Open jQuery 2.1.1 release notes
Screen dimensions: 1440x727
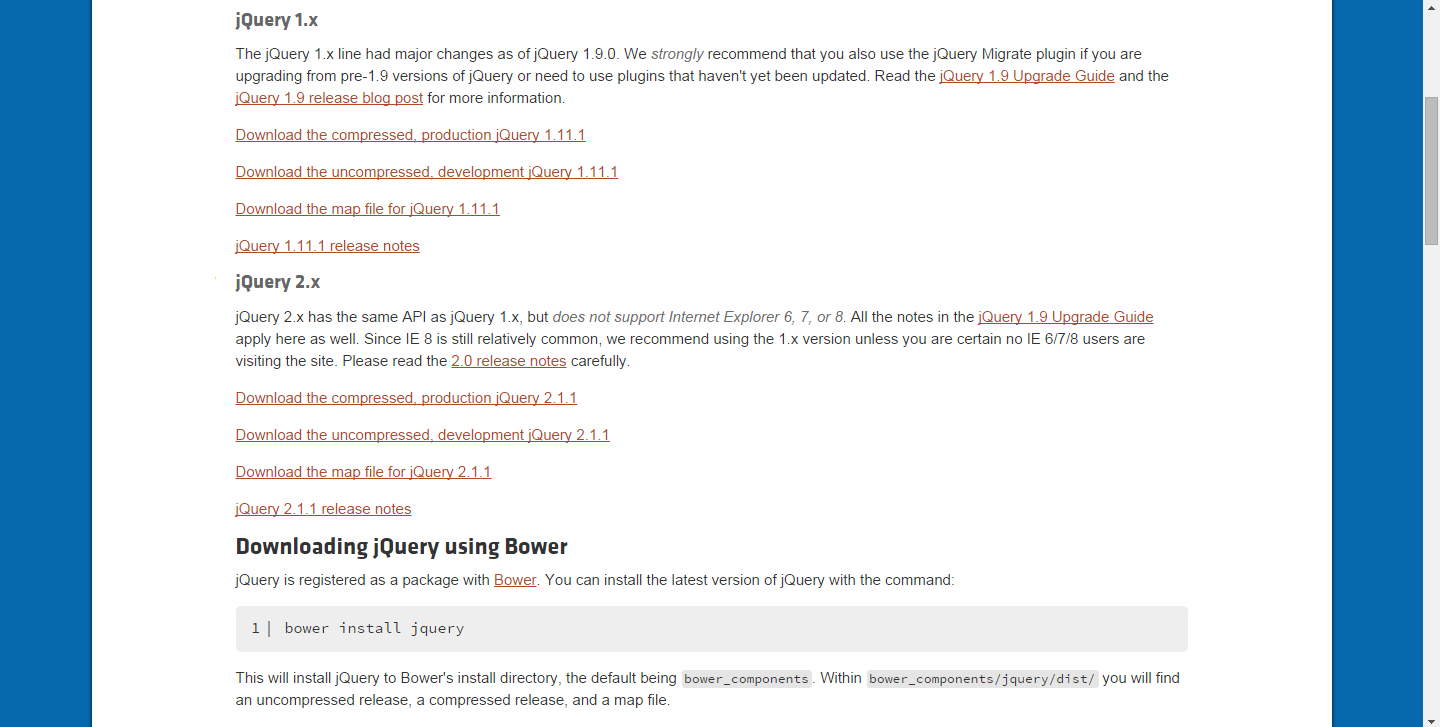pos(323,509)
